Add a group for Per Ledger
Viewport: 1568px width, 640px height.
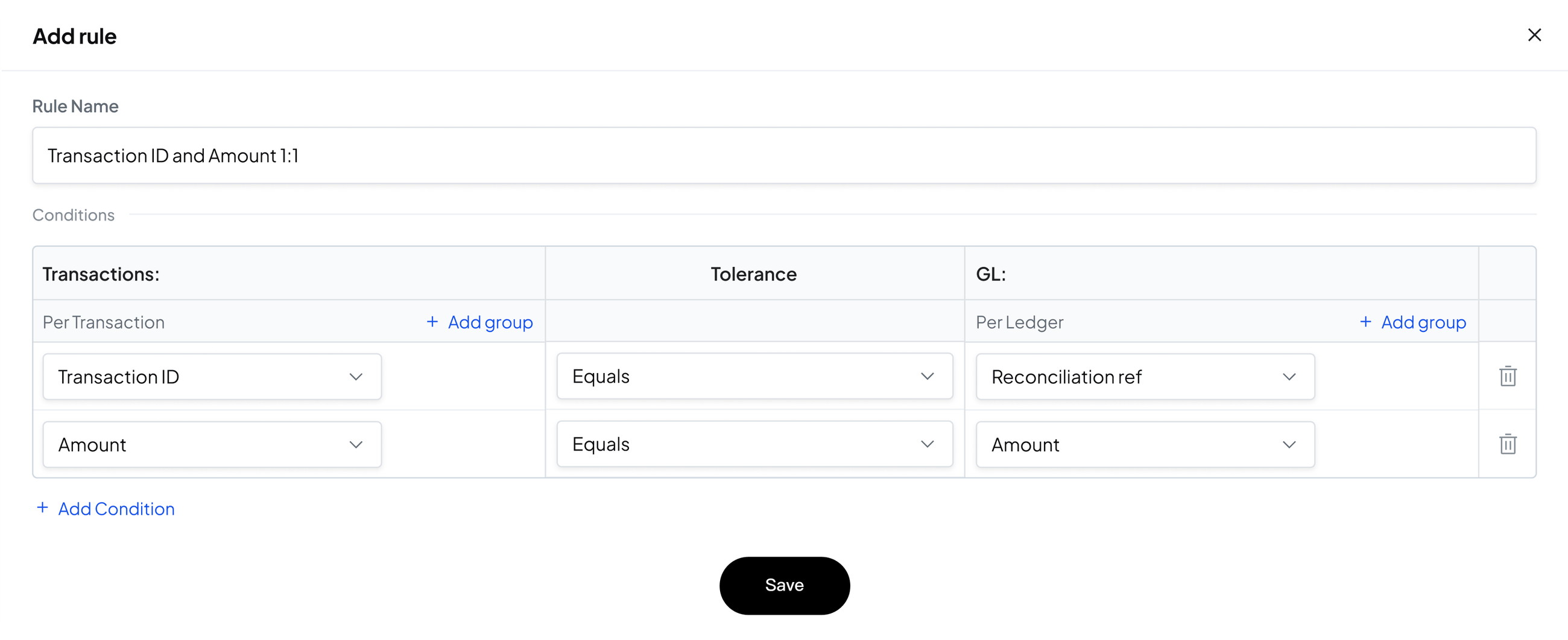pyautogui.click(x=1424, y=322)
